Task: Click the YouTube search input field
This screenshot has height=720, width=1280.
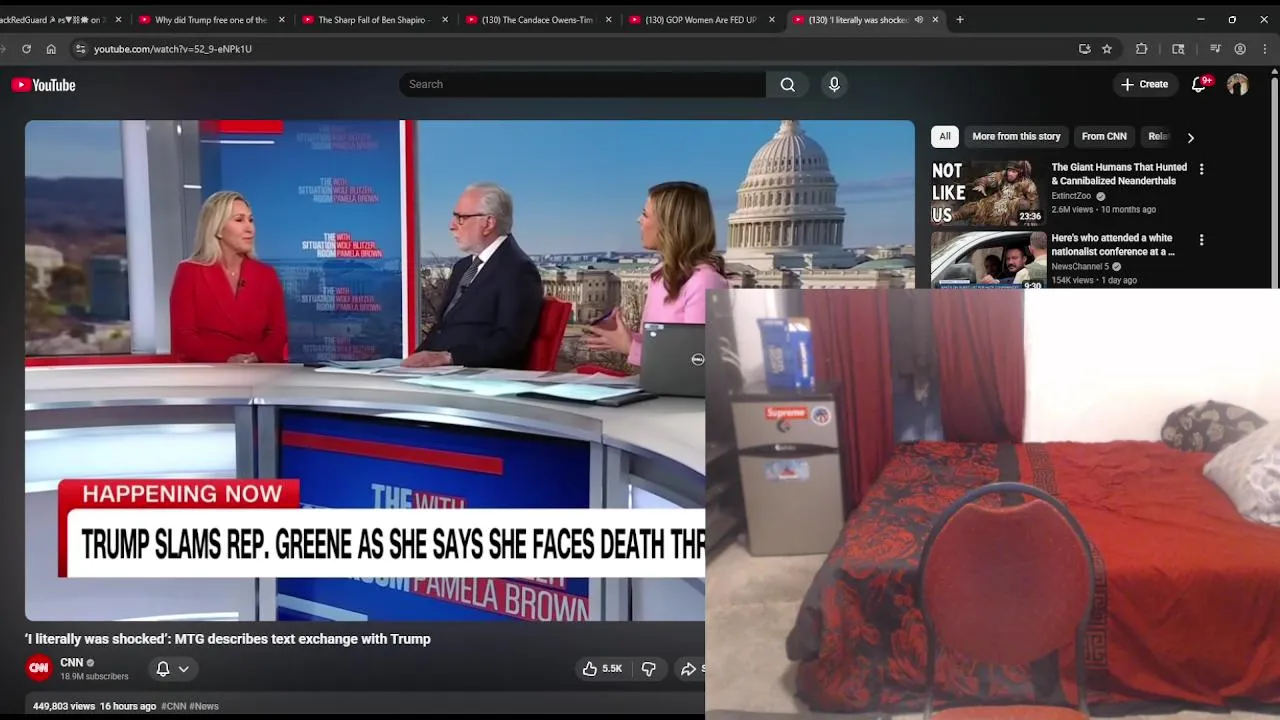Action: tap(582, 85)
